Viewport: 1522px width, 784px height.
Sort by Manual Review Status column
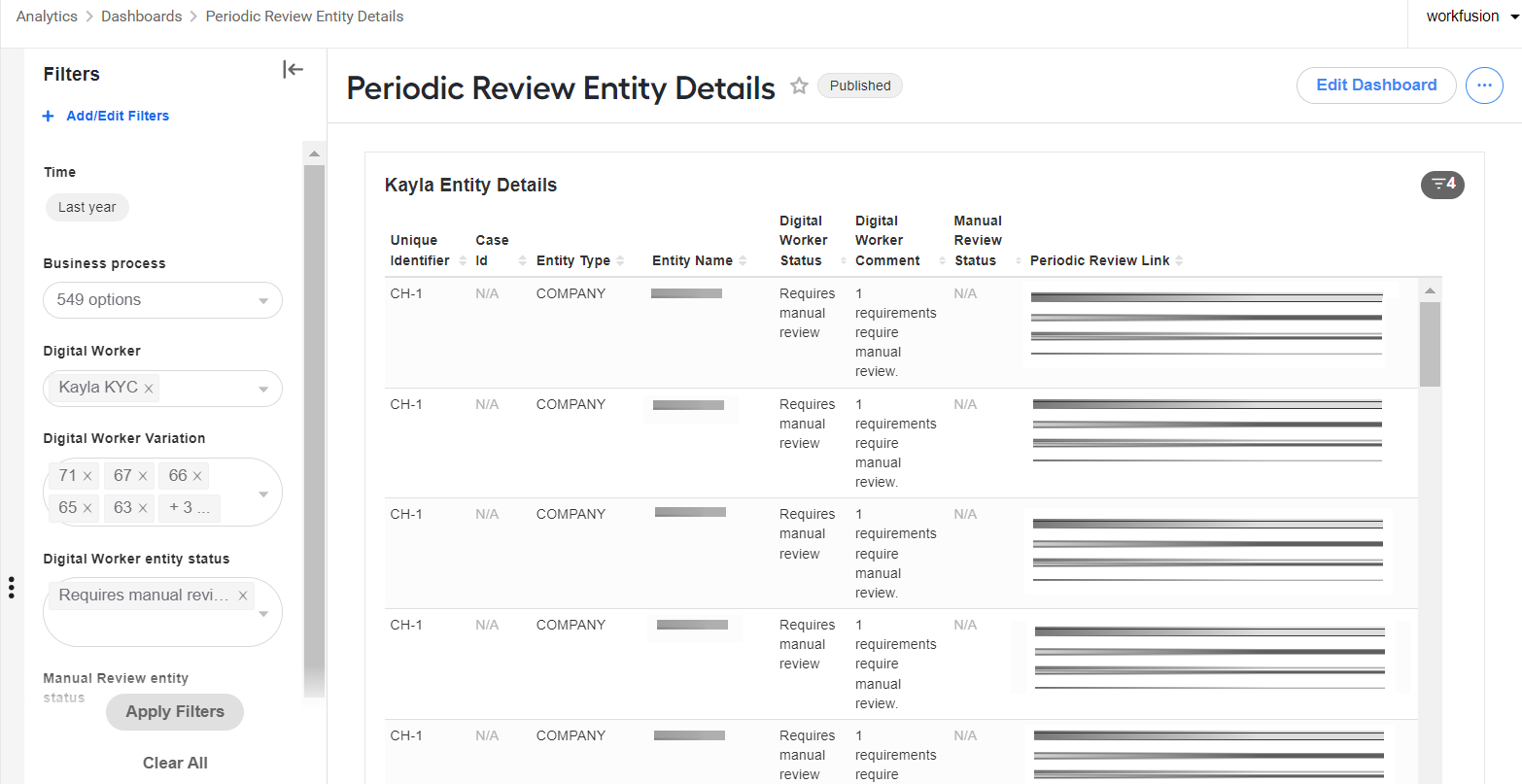pos(1019,260)
